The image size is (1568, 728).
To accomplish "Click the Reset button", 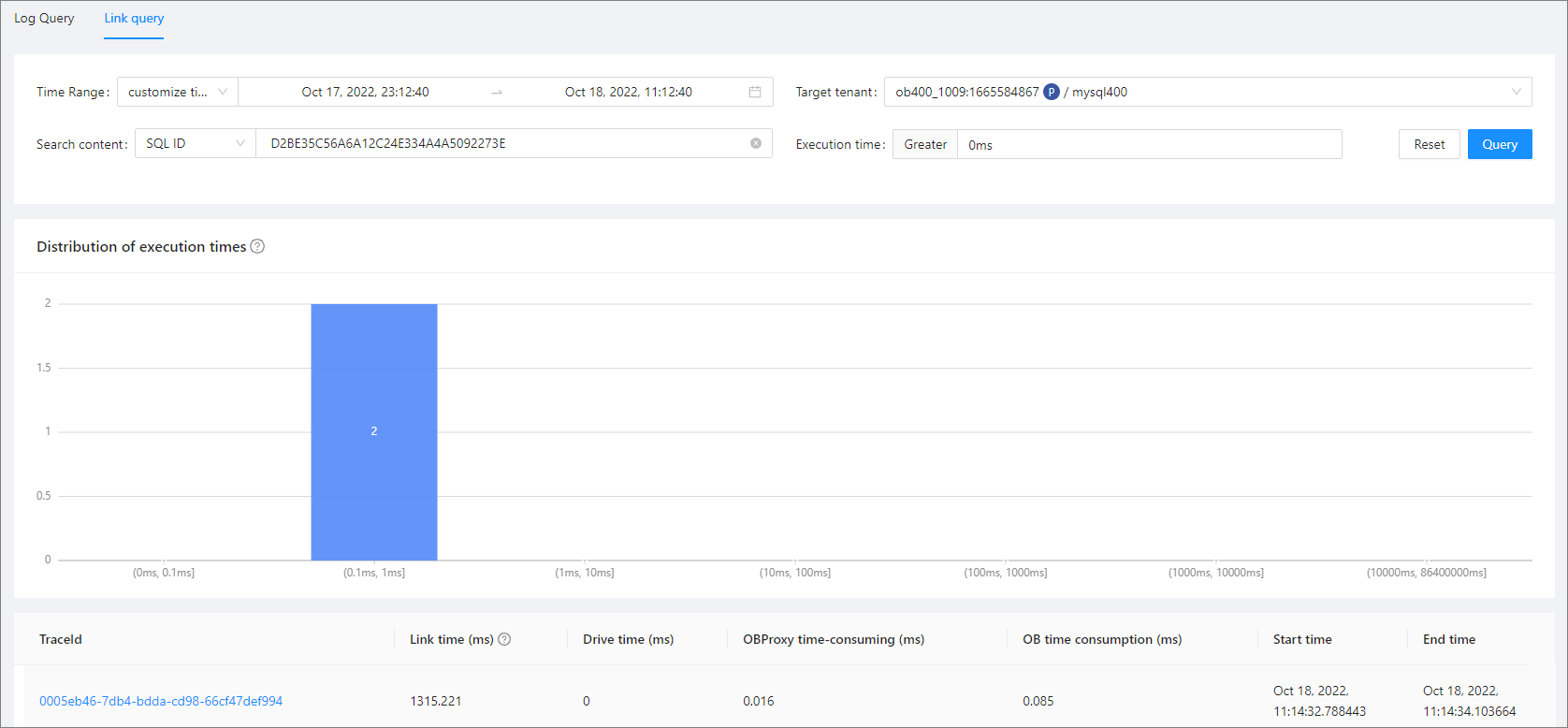I will 1429,144.
